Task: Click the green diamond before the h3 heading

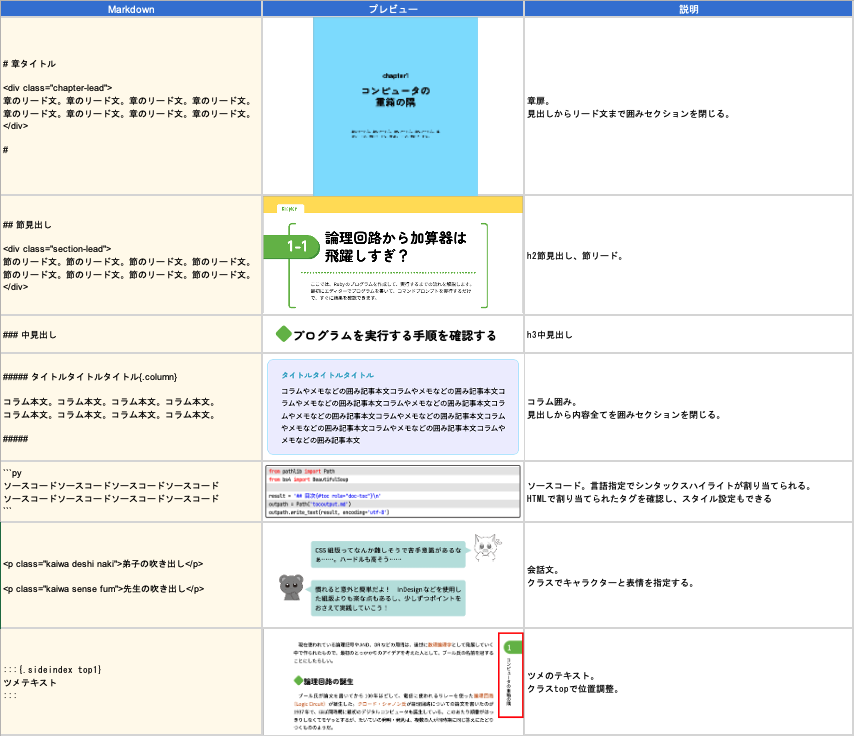Action: pos(283,335)
